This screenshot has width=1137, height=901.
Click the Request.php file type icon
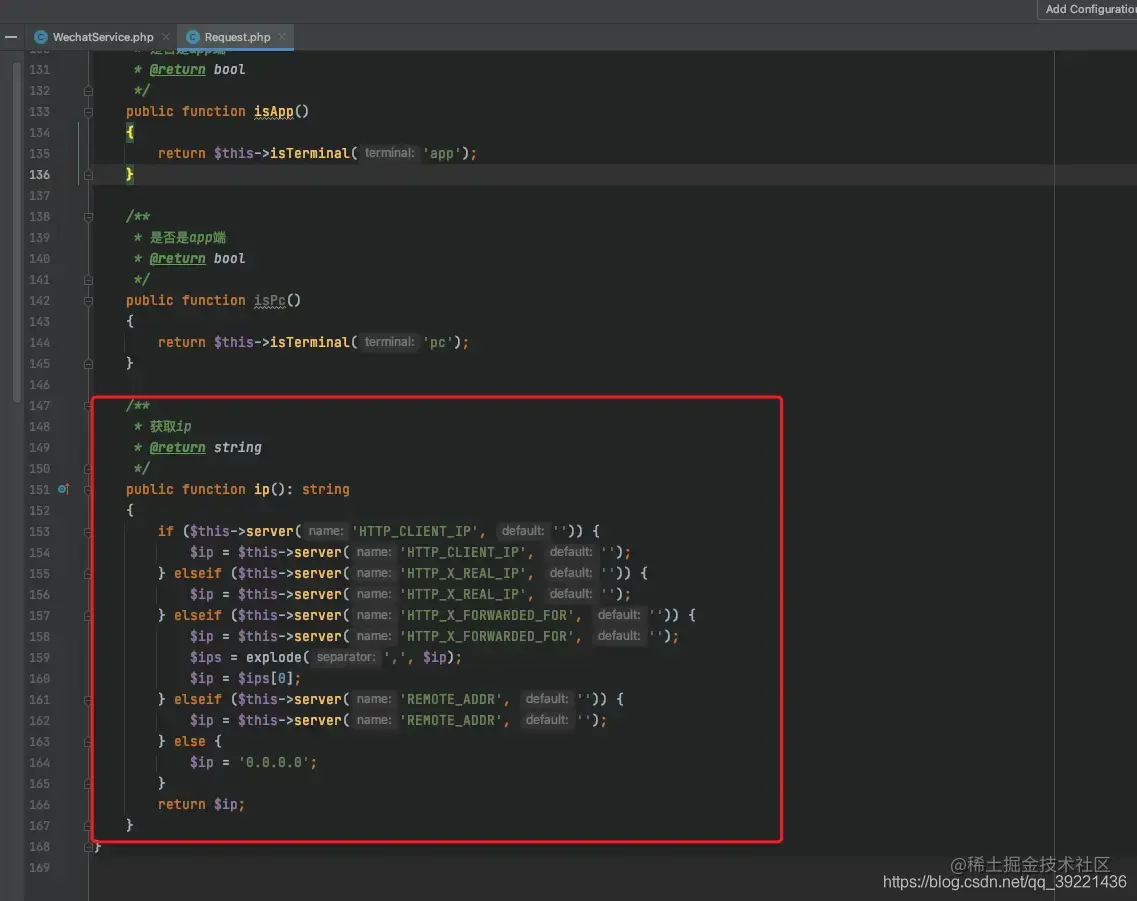tap(192, 37)
